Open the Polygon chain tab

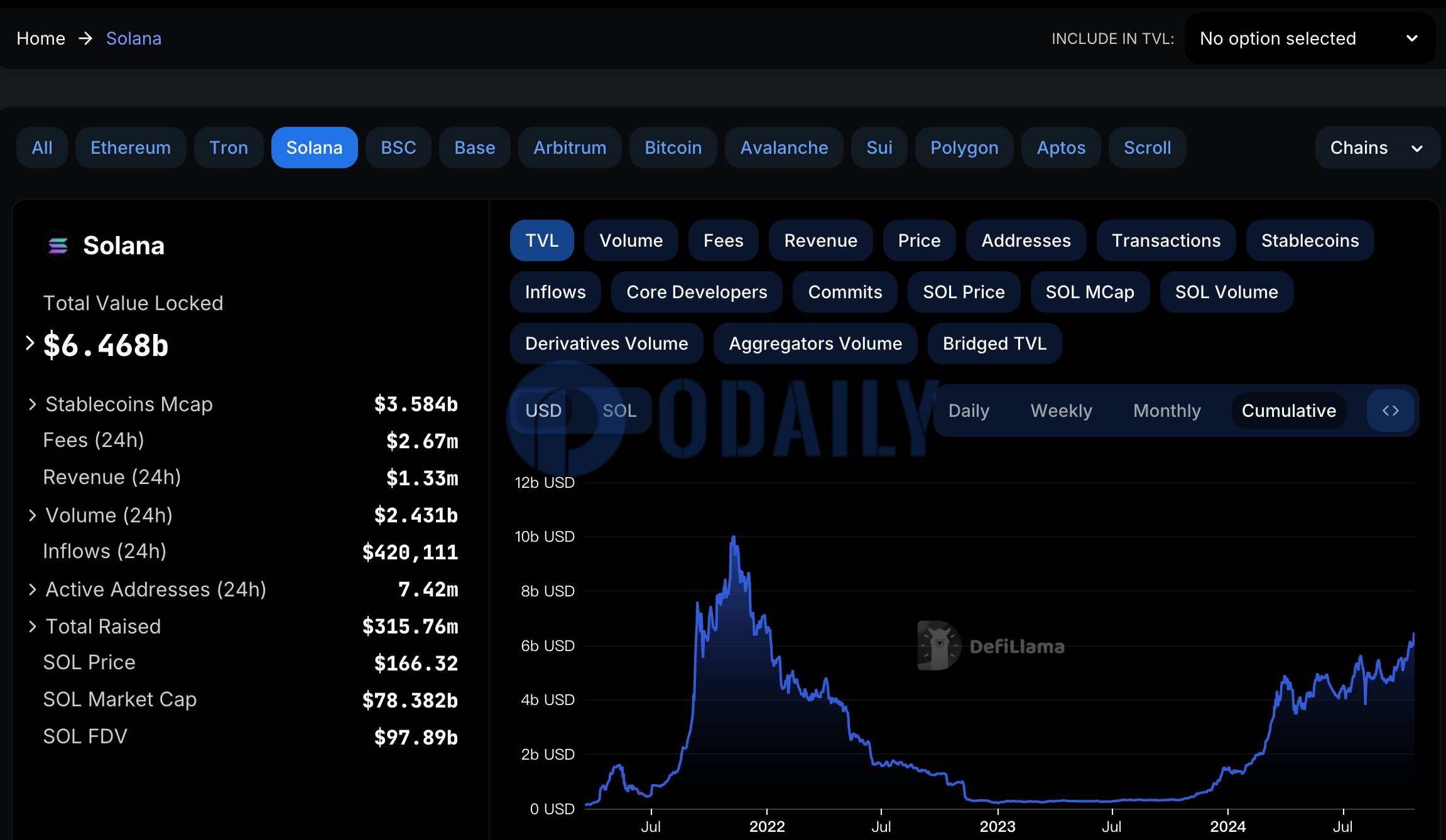964,148
